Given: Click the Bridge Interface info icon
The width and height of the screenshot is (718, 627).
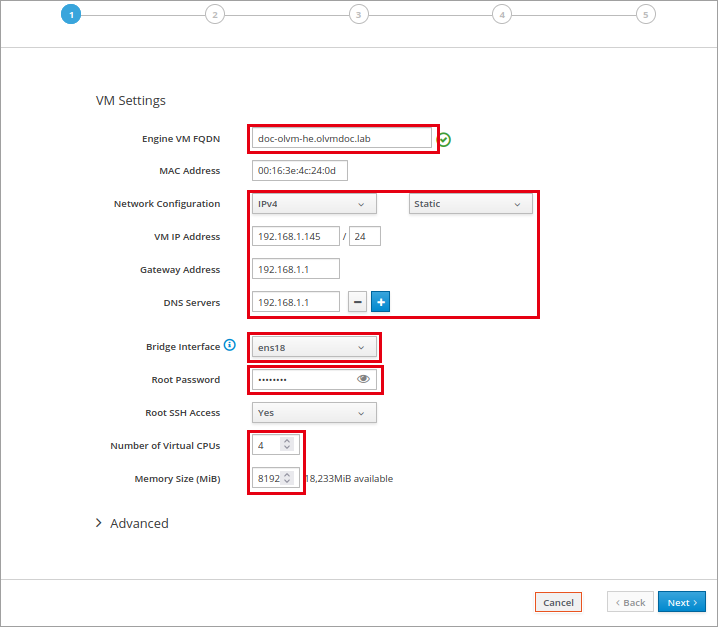Looking at the screenshot, I should pos(229,345).
